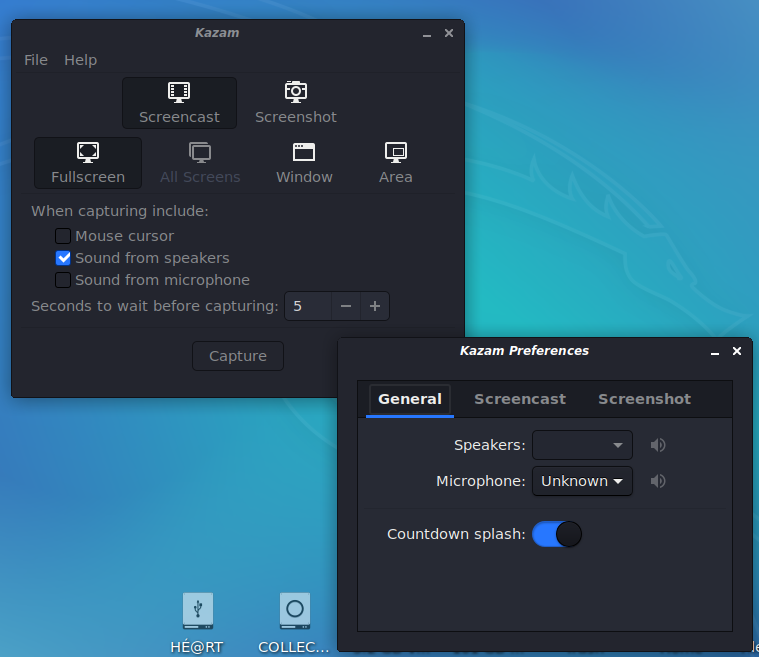759x657 pixels.
Task: Choose Window capture mode
Action: coord(304,163)
